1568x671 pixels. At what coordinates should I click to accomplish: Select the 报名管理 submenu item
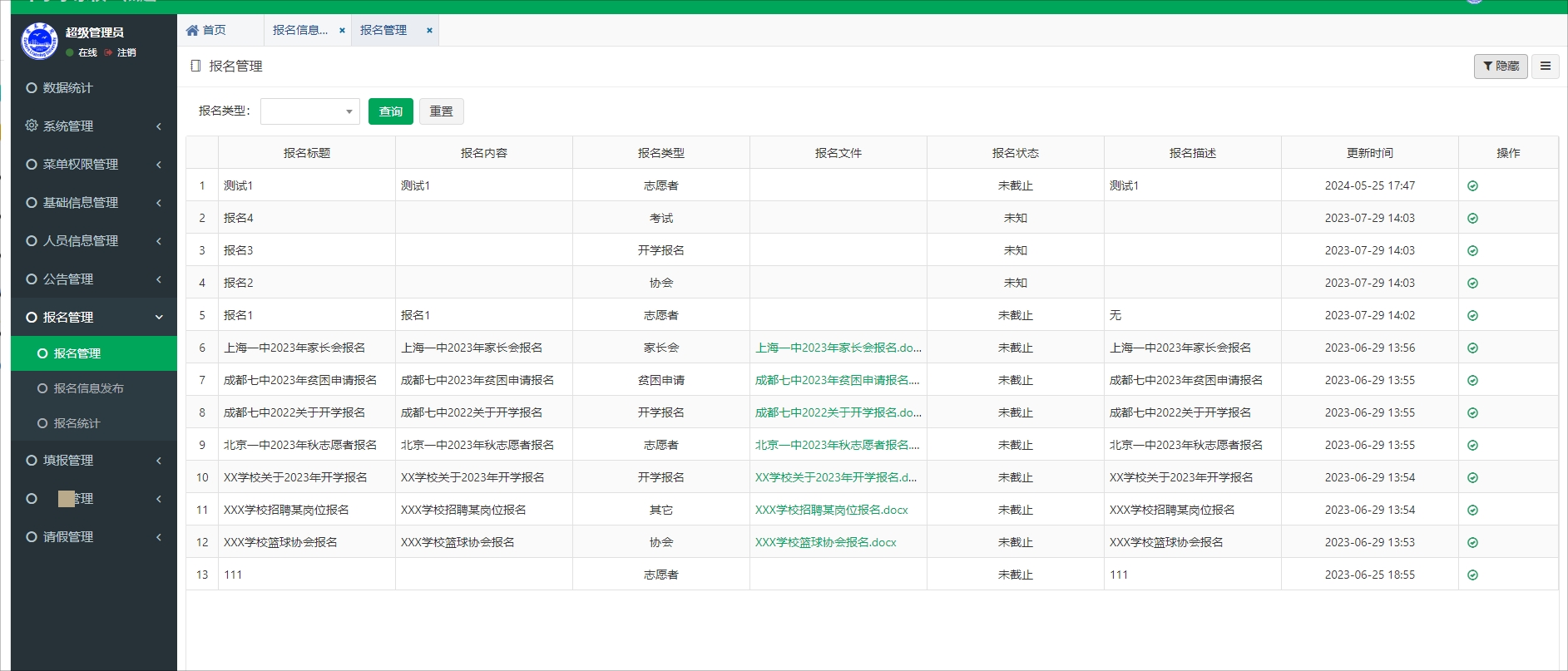point(94,353)
